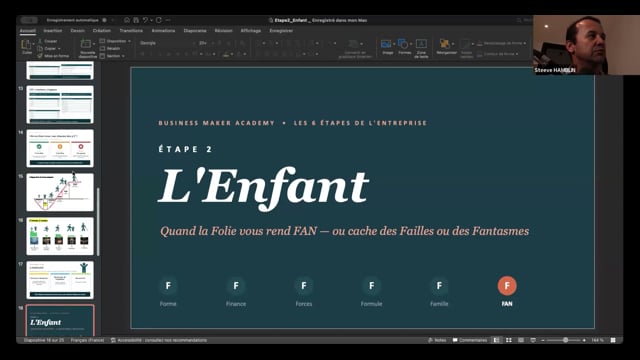The width and height of the screenshot is (640, 360).
Task: Open the quick access more options ellipsis
Action: point(168,20)
